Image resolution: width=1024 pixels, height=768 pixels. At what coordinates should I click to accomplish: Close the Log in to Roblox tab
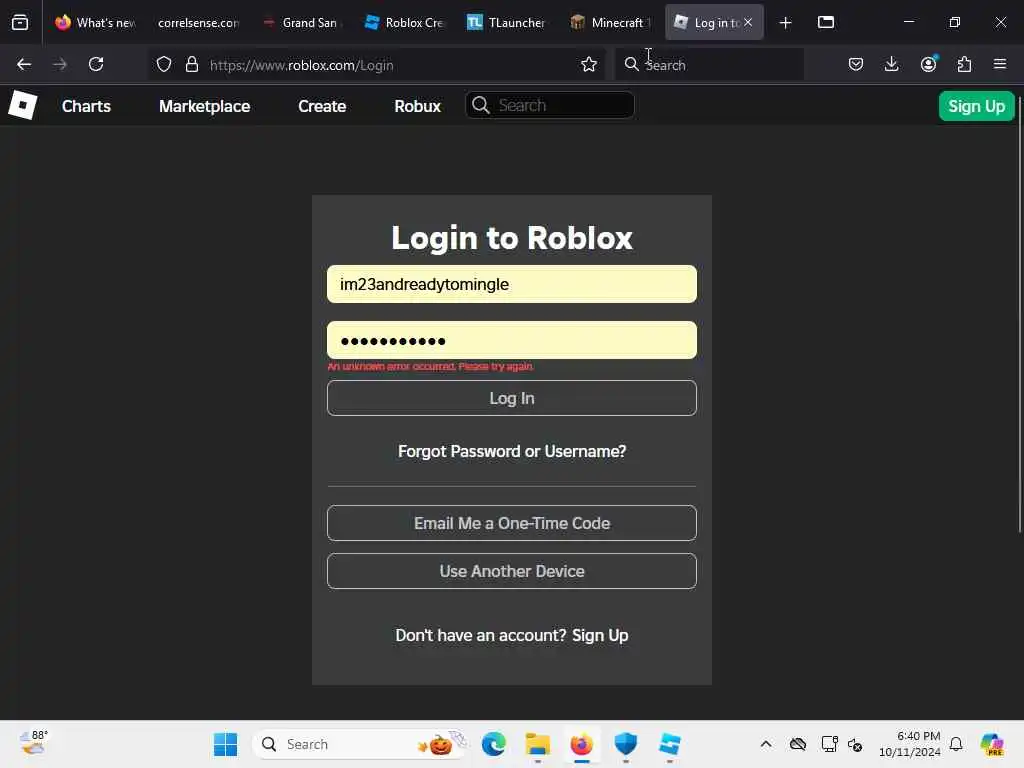[x=748, y=22]
